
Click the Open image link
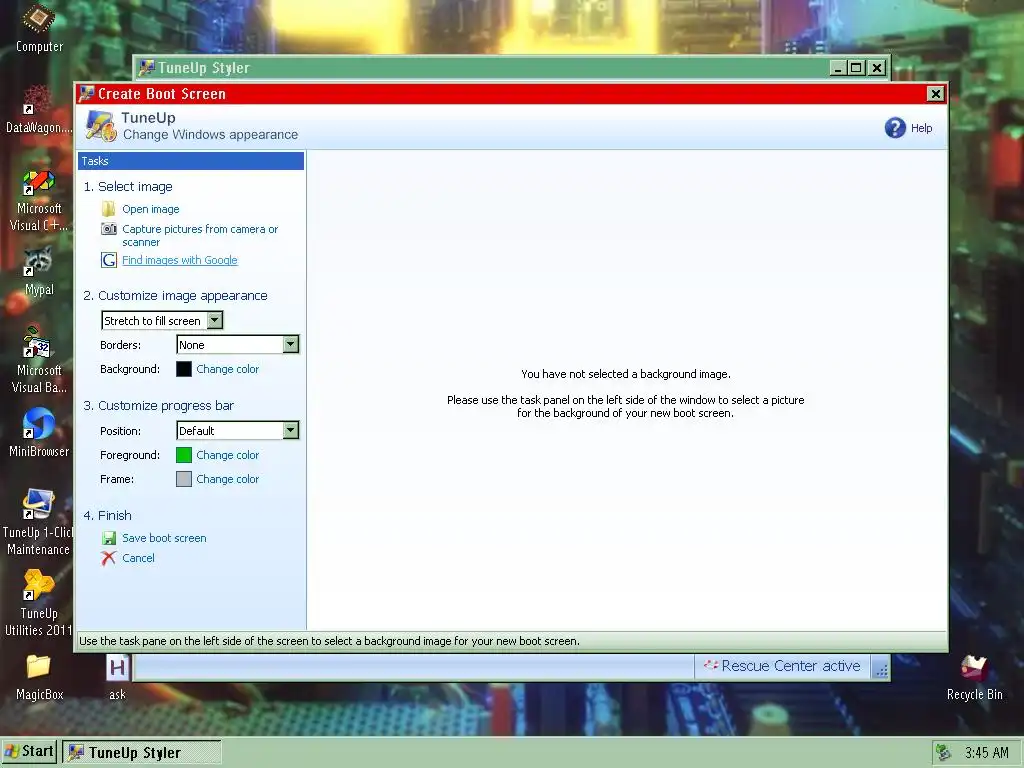tap(151, 209)
